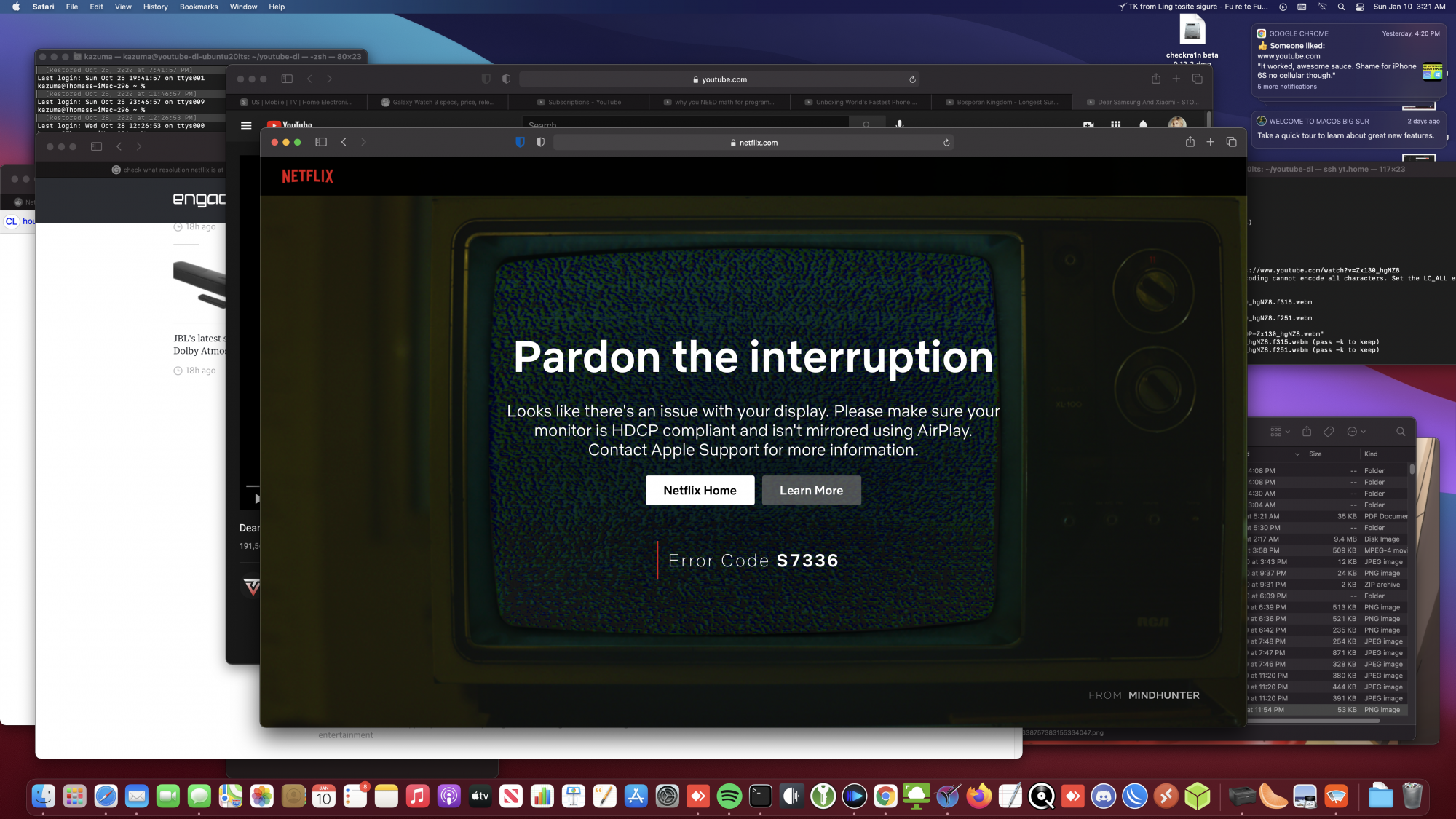The width and height of the screenshot is (1456, 819).
Task: Expand the 5 more notifications stack
Action: click(1287, 87)
